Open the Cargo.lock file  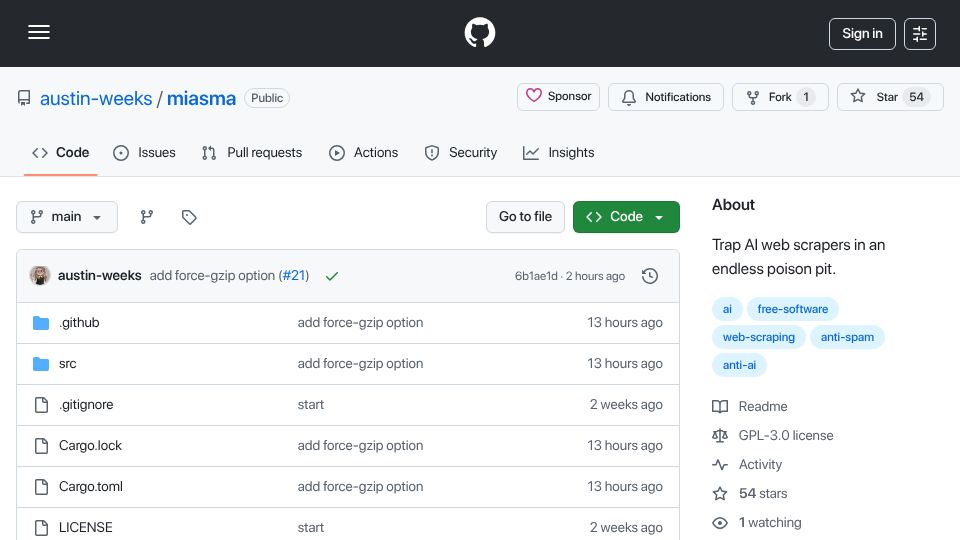coord(90,446)
